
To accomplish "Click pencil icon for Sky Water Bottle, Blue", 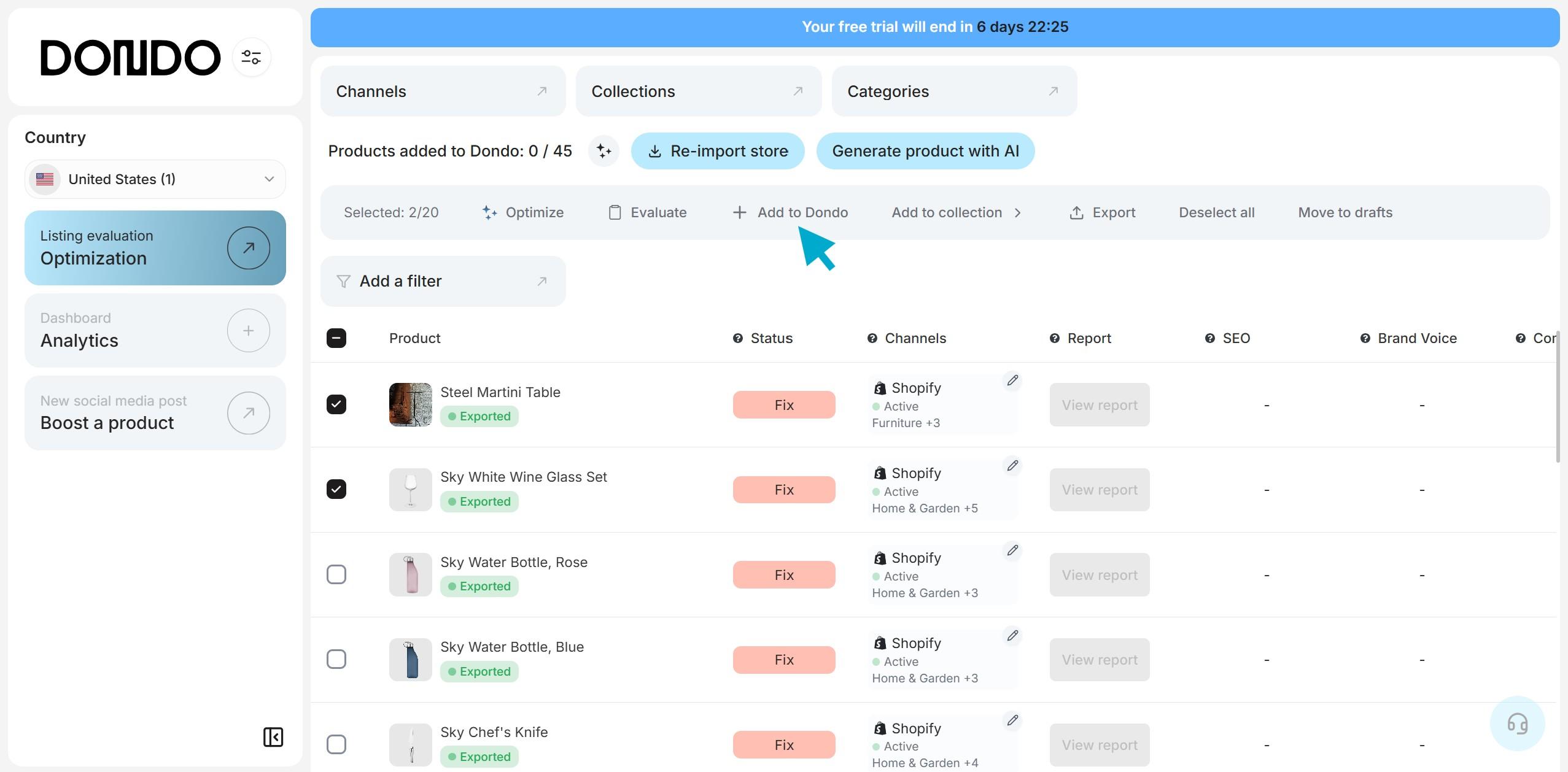I will tap(1012, 636).
